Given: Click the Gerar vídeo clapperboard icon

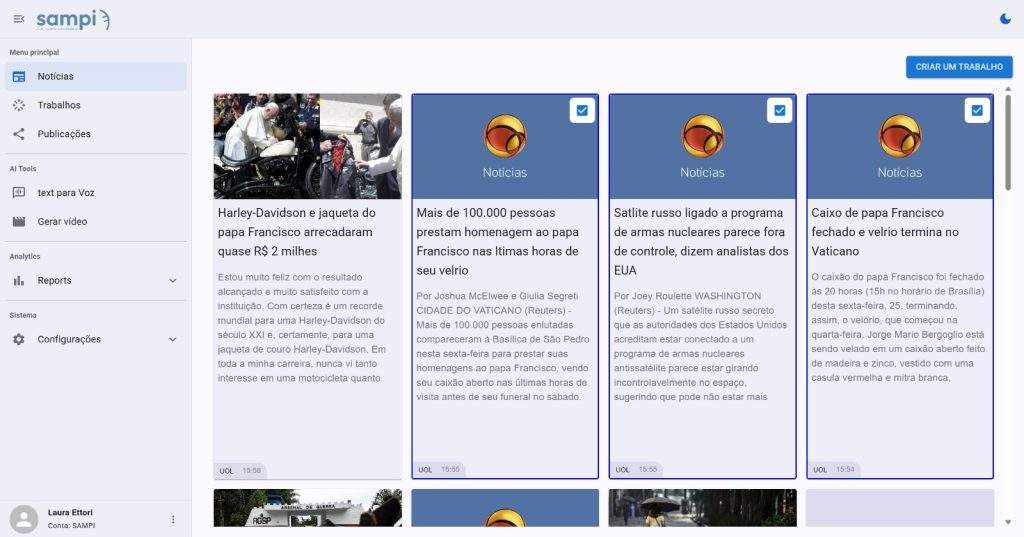Looking at the screenshot, I should [x=19, y=221].
